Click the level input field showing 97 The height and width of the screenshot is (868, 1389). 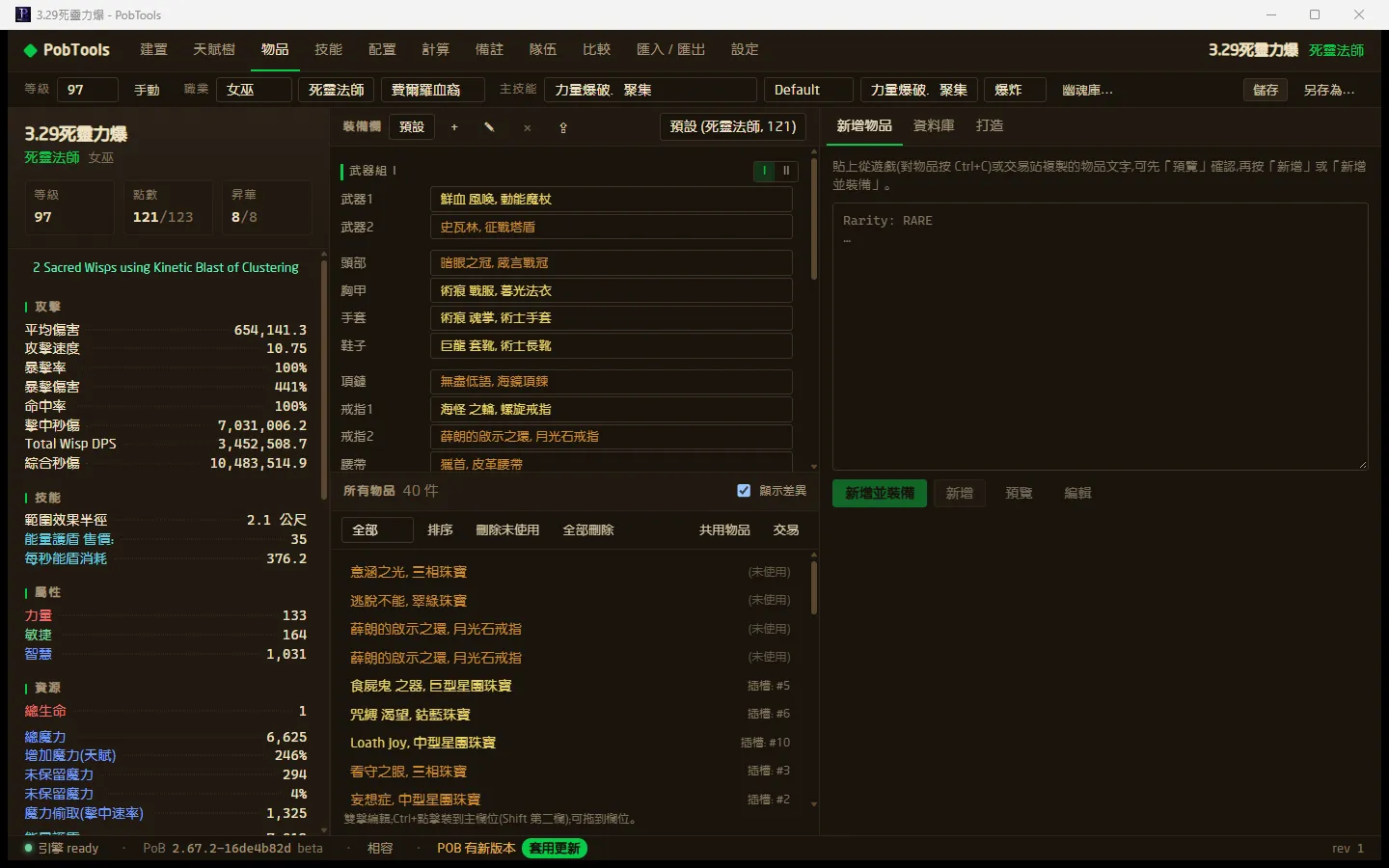click(87, 90)
